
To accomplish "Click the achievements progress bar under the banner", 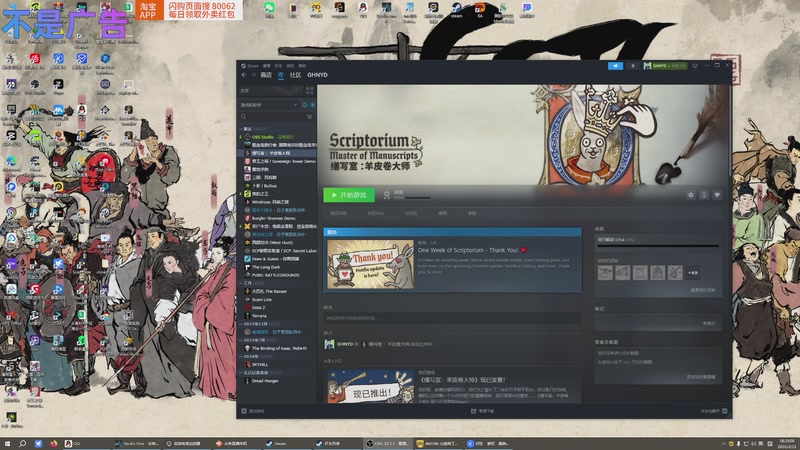I will pos(417,197).
